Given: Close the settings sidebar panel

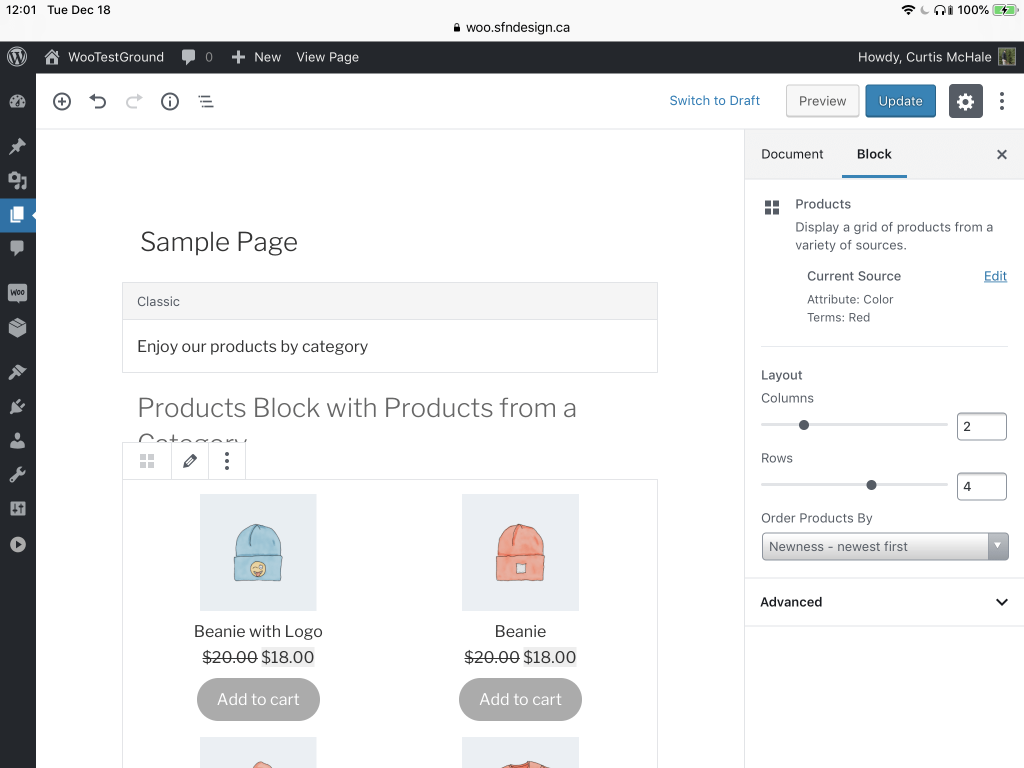Looking at the screenshot, I should (x=1001, y=155).
